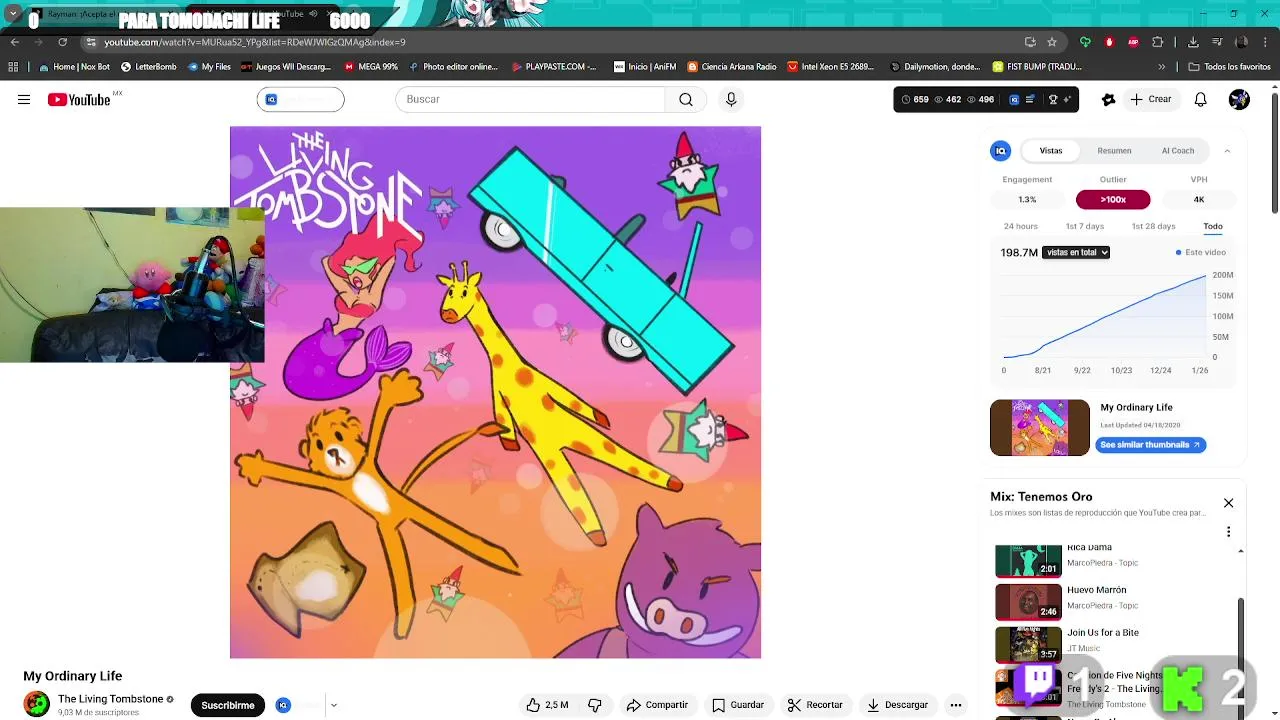
Task: Select the Vistas tab
Action: (x=1051, y=151)
